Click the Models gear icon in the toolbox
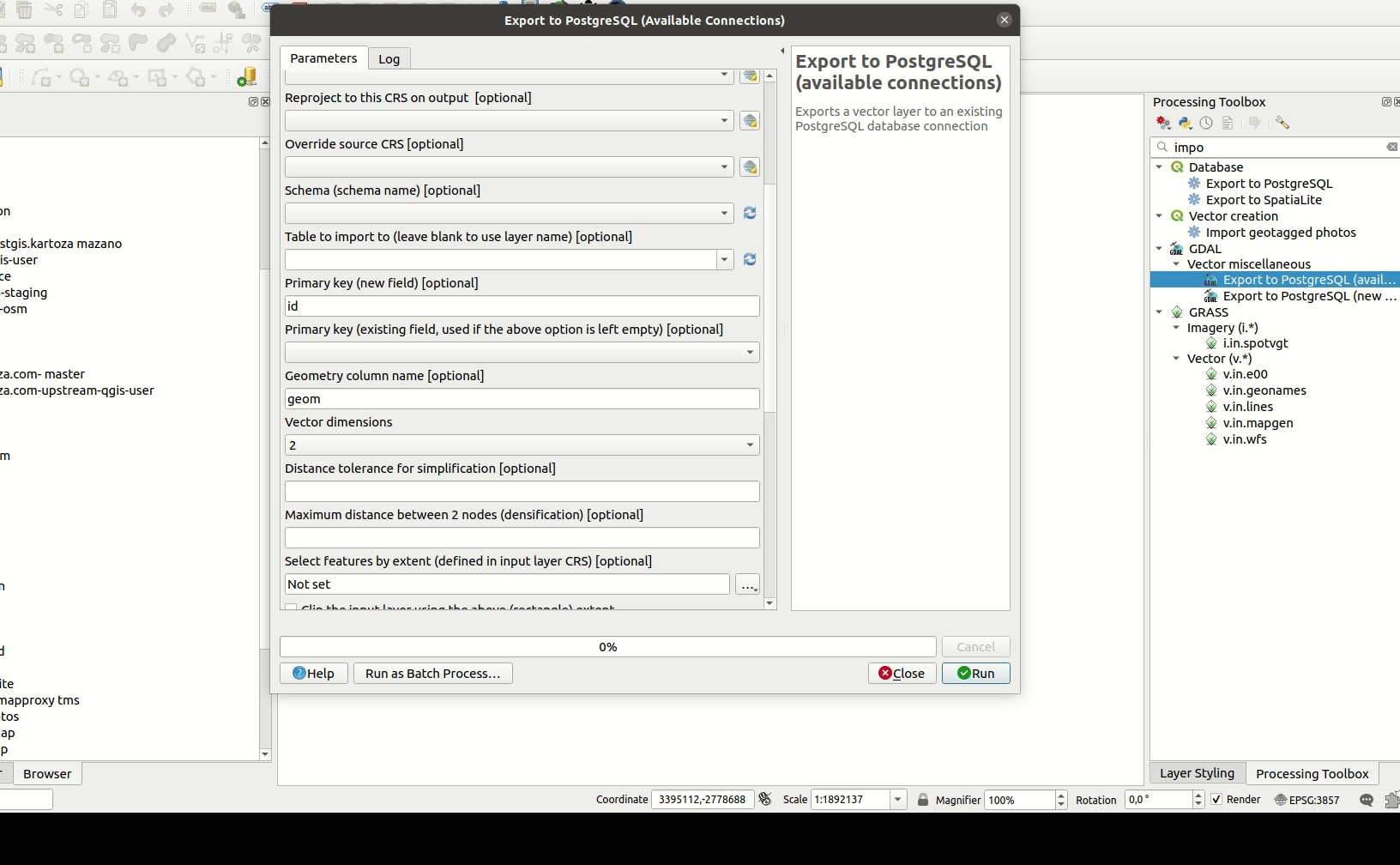1400x865 pixels. click(x=1163, y=123)
